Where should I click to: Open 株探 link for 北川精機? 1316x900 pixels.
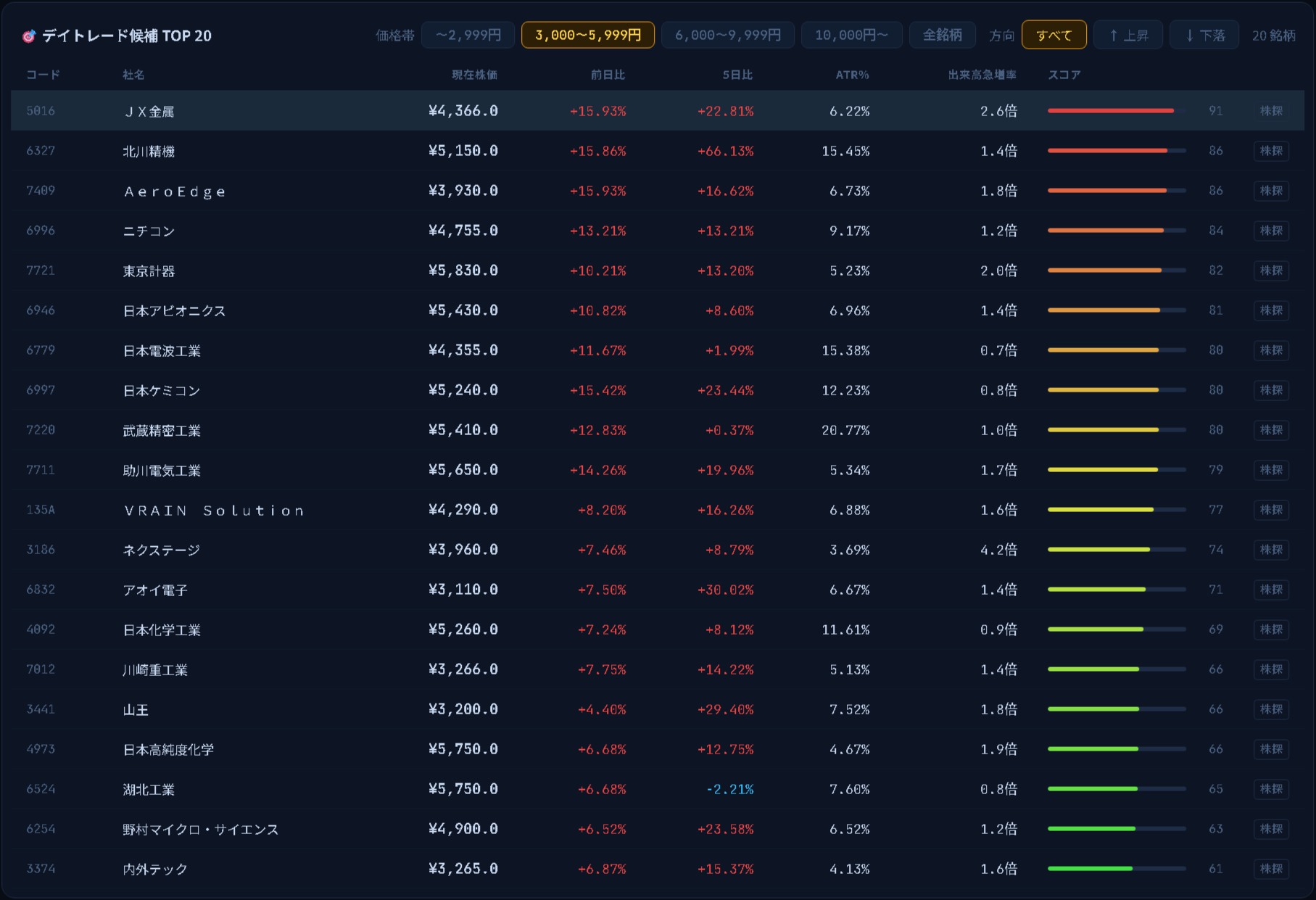1271,151
